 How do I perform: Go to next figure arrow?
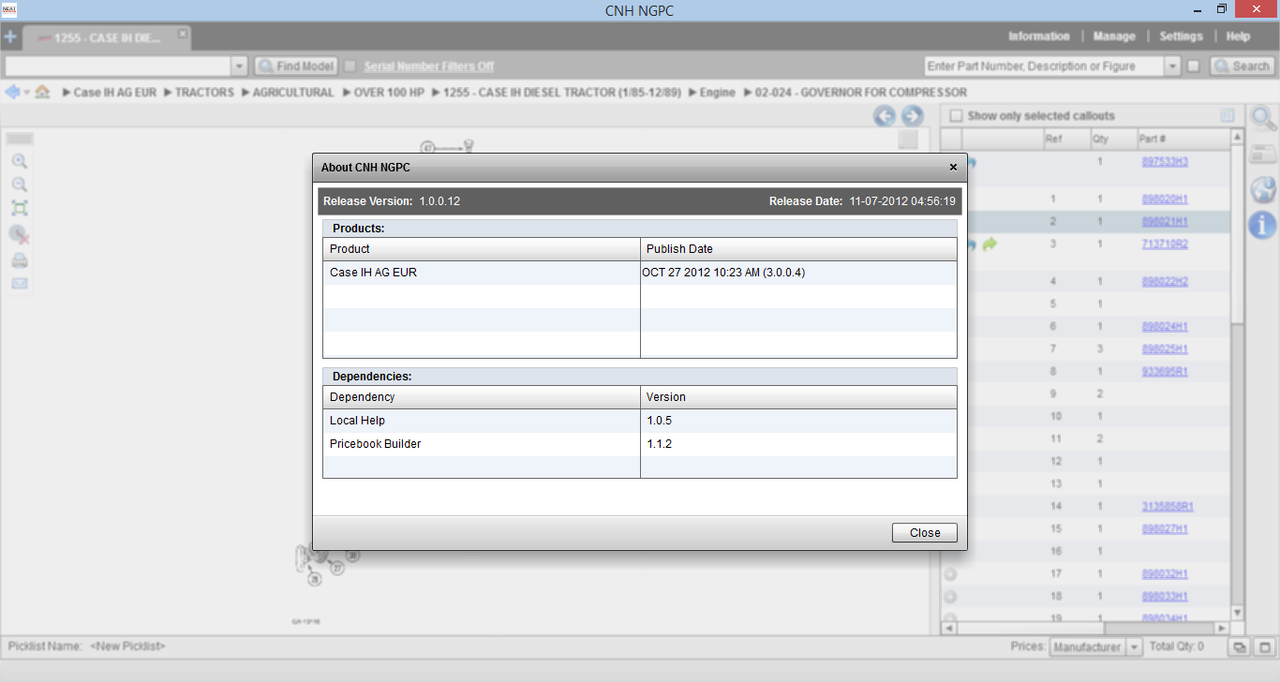point(912,116)
